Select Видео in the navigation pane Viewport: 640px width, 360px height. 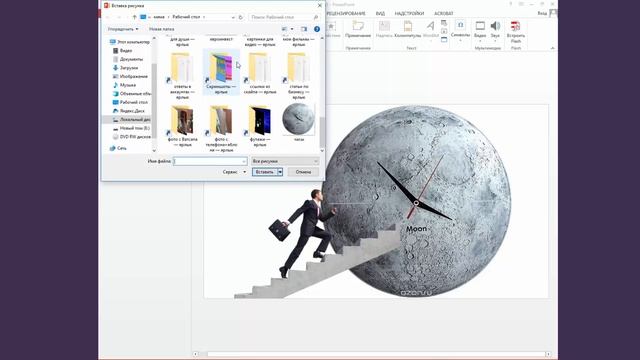click(122, 51)
